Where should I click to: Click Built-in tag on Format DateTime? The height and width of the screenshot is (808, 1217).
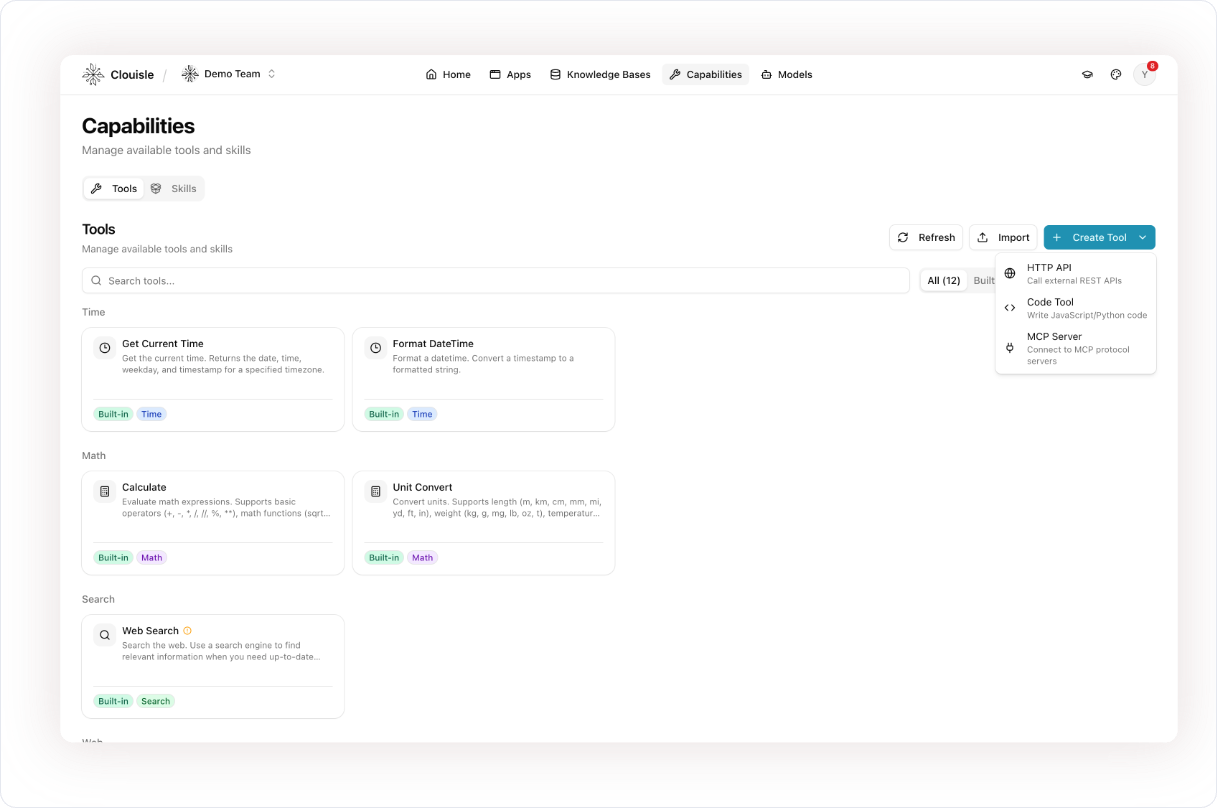coord(384,414)
